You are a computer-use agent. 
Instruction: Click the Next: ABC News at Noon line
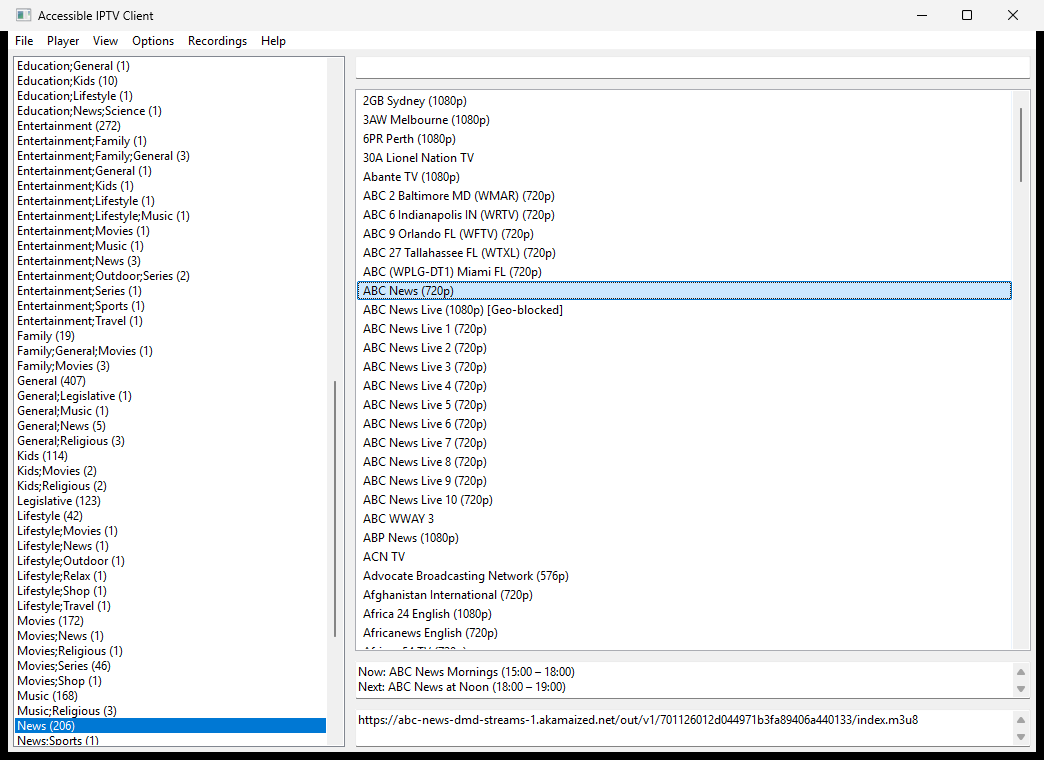coord(461,687)
